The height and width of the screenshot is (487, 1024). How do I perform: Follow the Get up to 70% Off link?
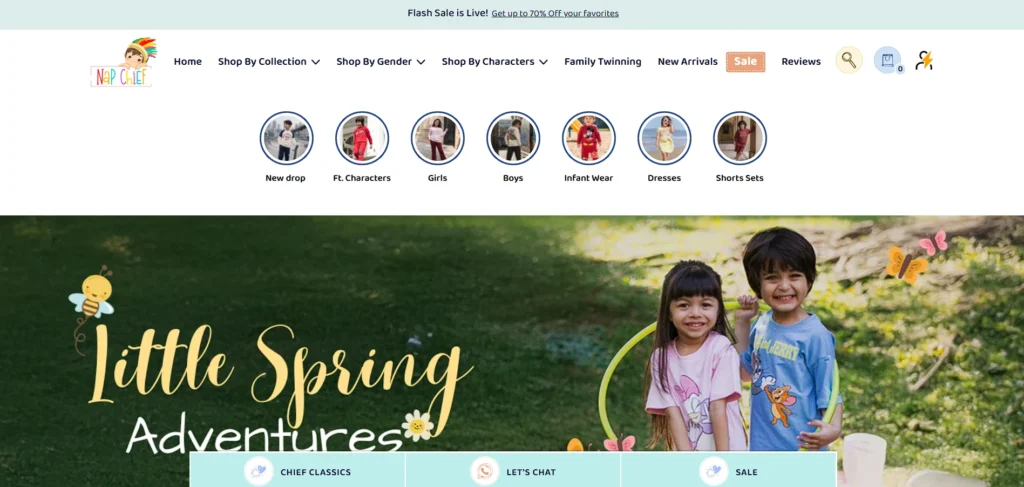[x=555, y=13]
